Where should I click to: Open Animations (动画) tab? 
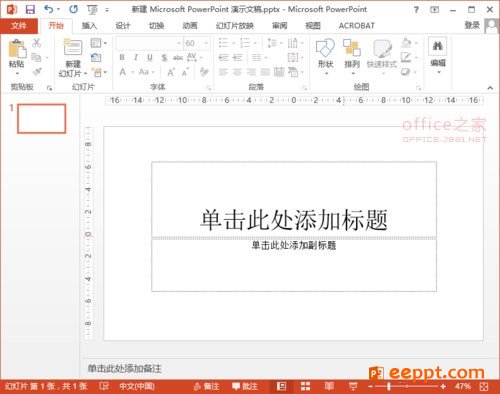190,25
